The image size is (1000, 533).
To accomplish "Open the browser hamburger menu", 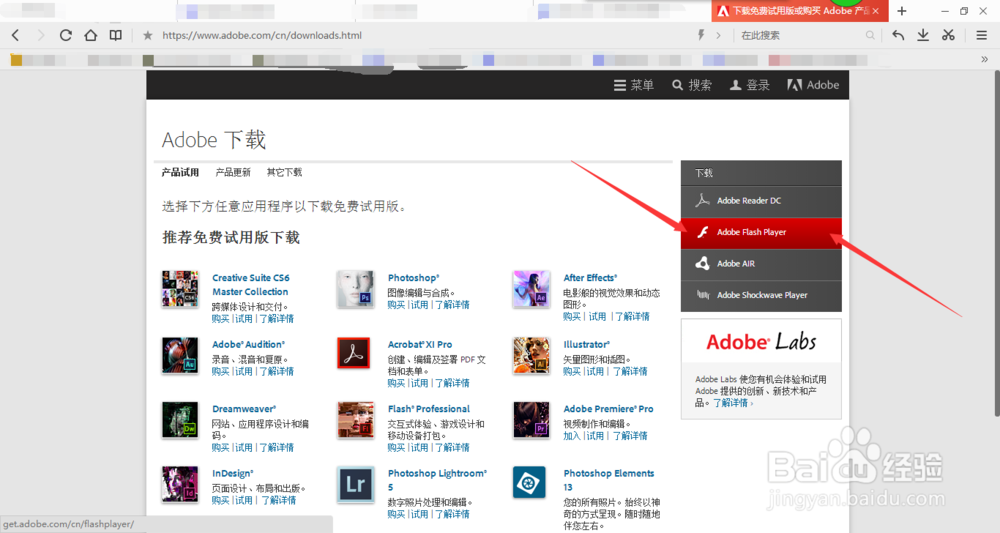I will pos(982,36).
